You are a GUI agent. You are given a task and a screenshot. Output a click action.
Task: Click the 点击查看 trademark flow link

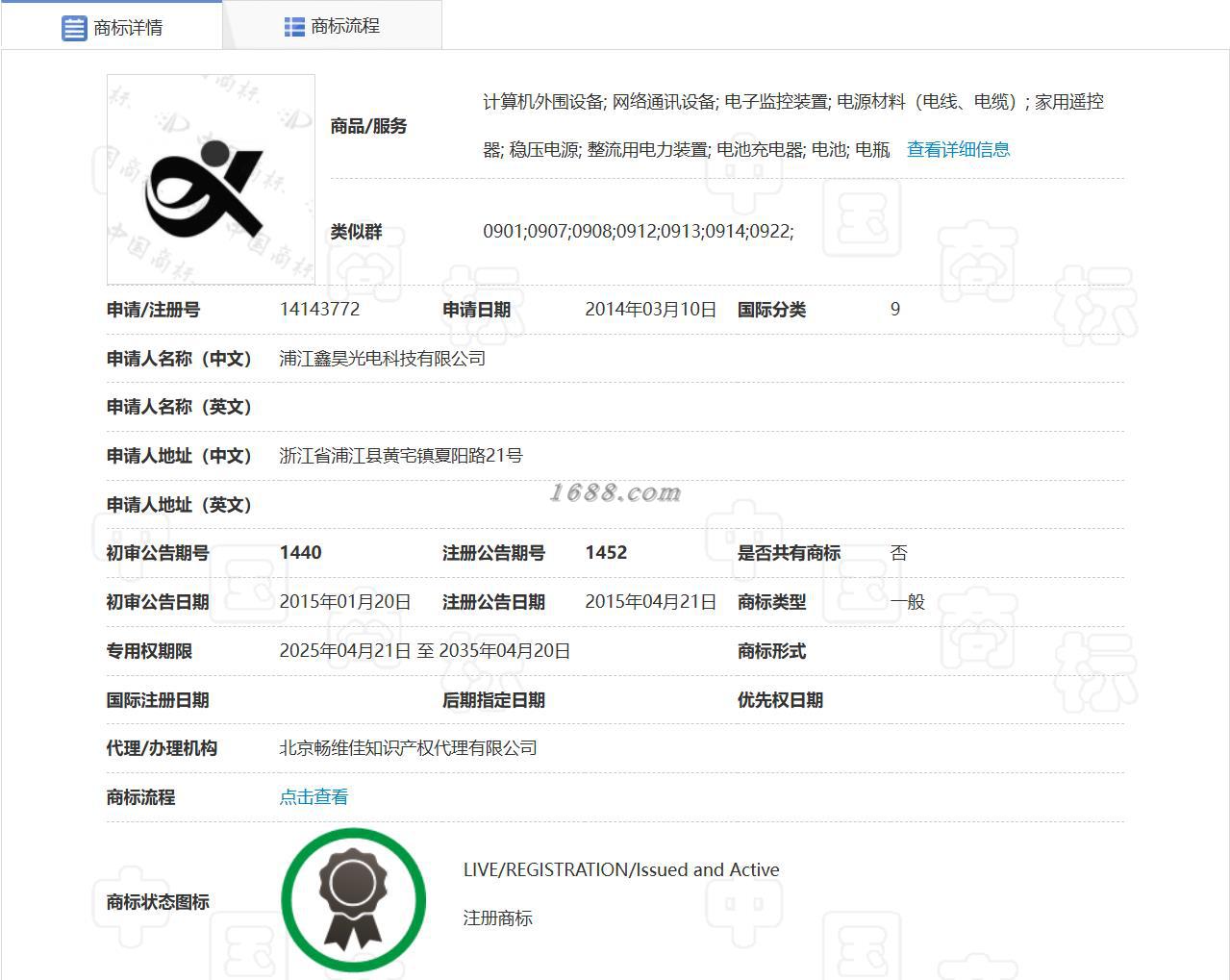[x=314, y=796]
